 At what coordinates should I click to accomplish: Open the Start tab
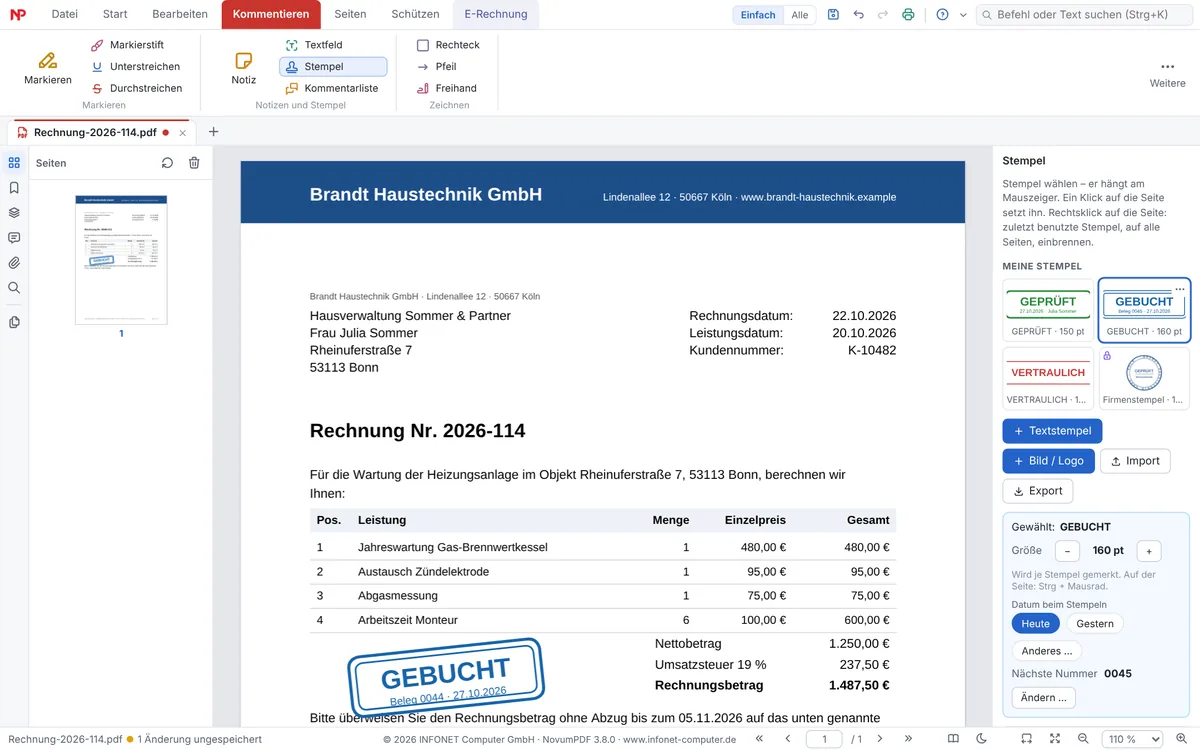[x=115, y=14]
